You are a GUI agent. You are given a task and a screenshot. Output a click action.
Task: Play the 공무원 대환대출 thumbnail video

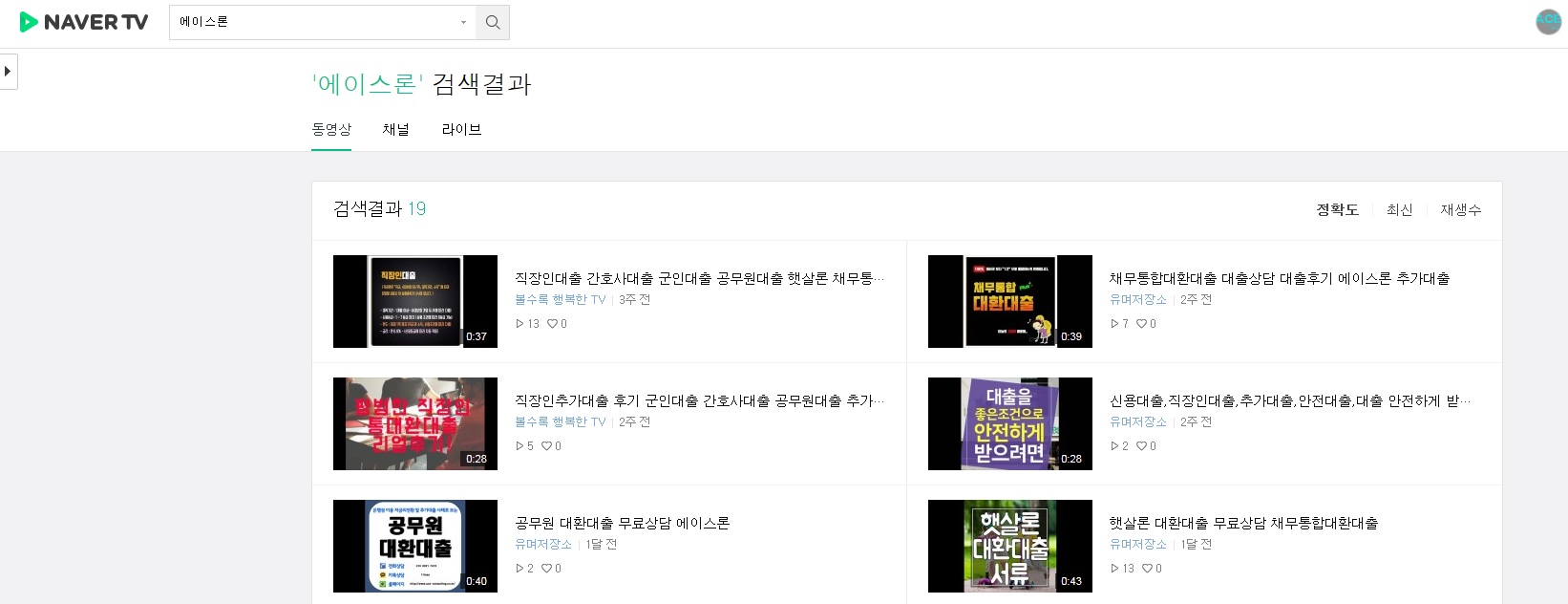pyautogui.click(x=414, y=546)
